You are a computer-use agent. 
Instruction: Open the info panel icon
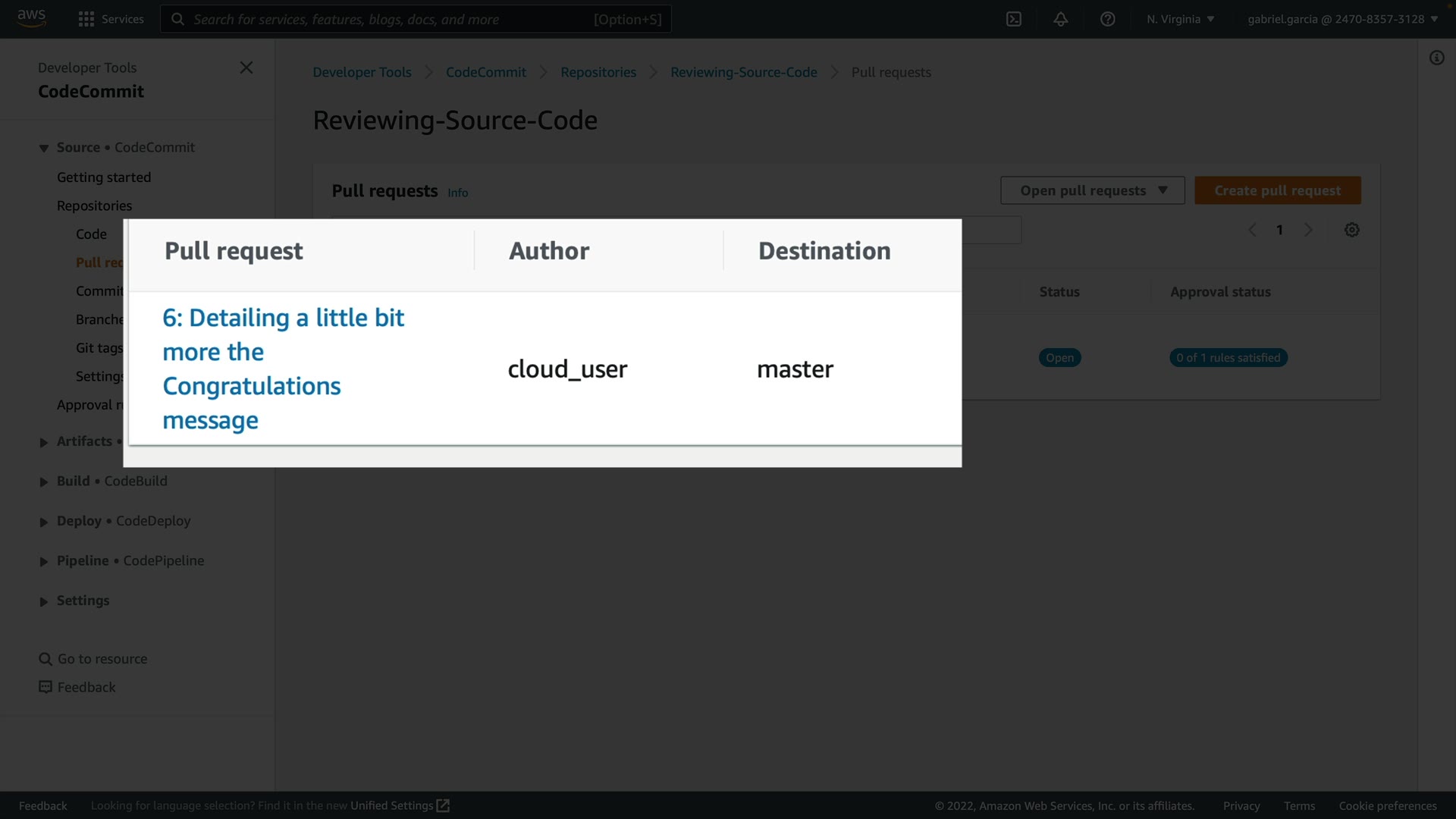tap(1437, 58)
